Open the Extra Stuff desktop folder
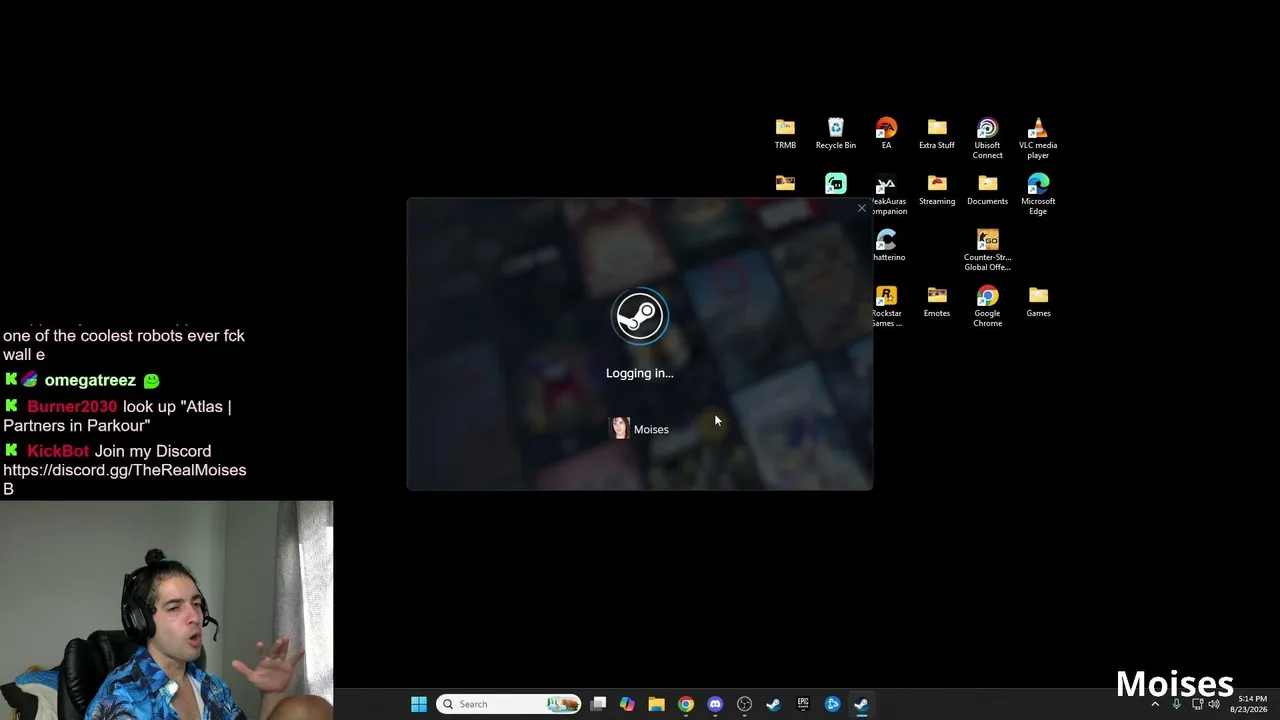 [937, 133]
